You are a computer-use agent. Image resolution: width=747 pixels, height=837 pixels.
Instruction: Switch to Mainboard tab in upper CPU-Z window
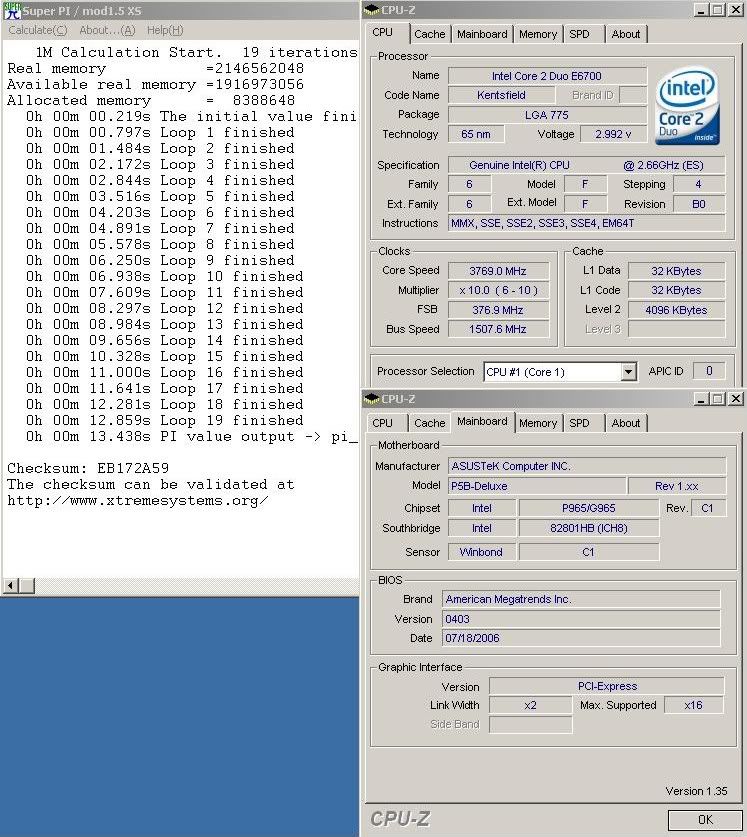(482, 34)
